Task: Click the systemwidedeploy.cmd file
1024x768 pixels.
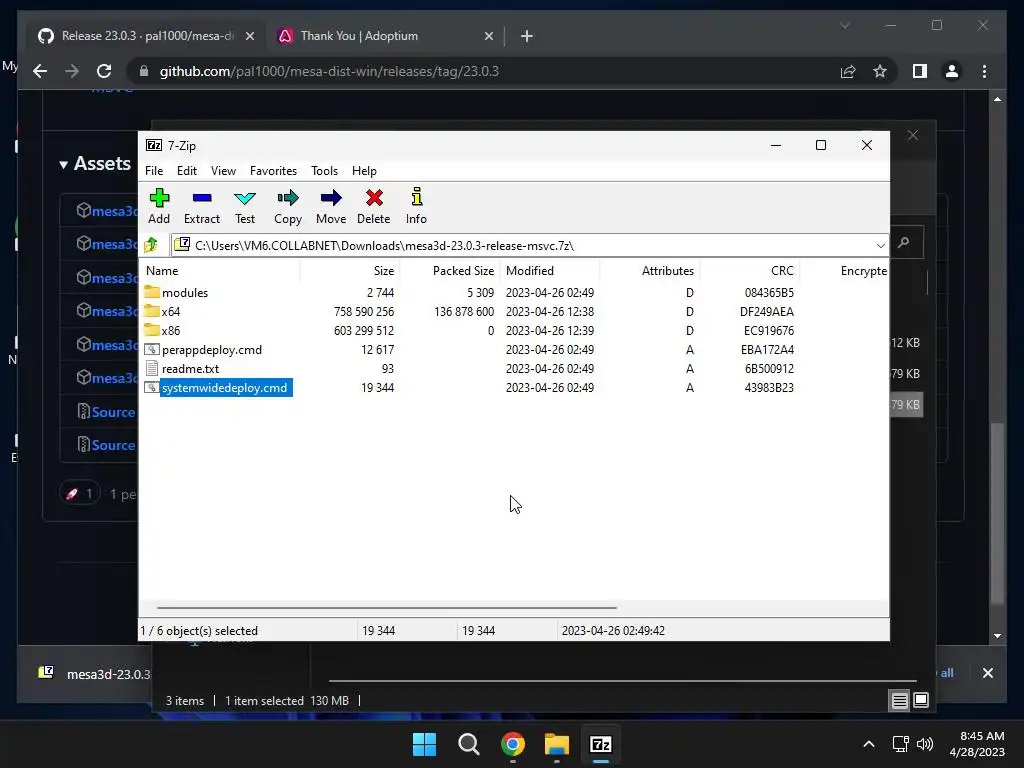Action: [218, 388]
